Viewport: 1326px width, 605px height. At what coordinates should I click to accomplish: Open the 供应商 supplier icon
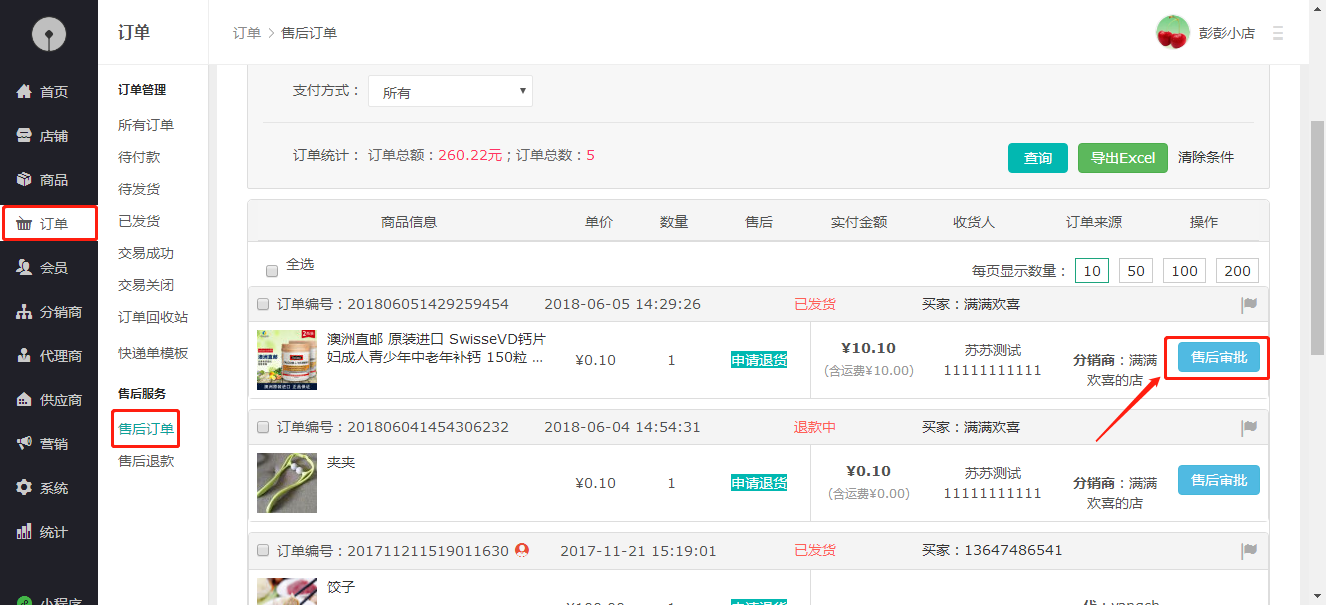pyautogui.click(x=24, y=400)
